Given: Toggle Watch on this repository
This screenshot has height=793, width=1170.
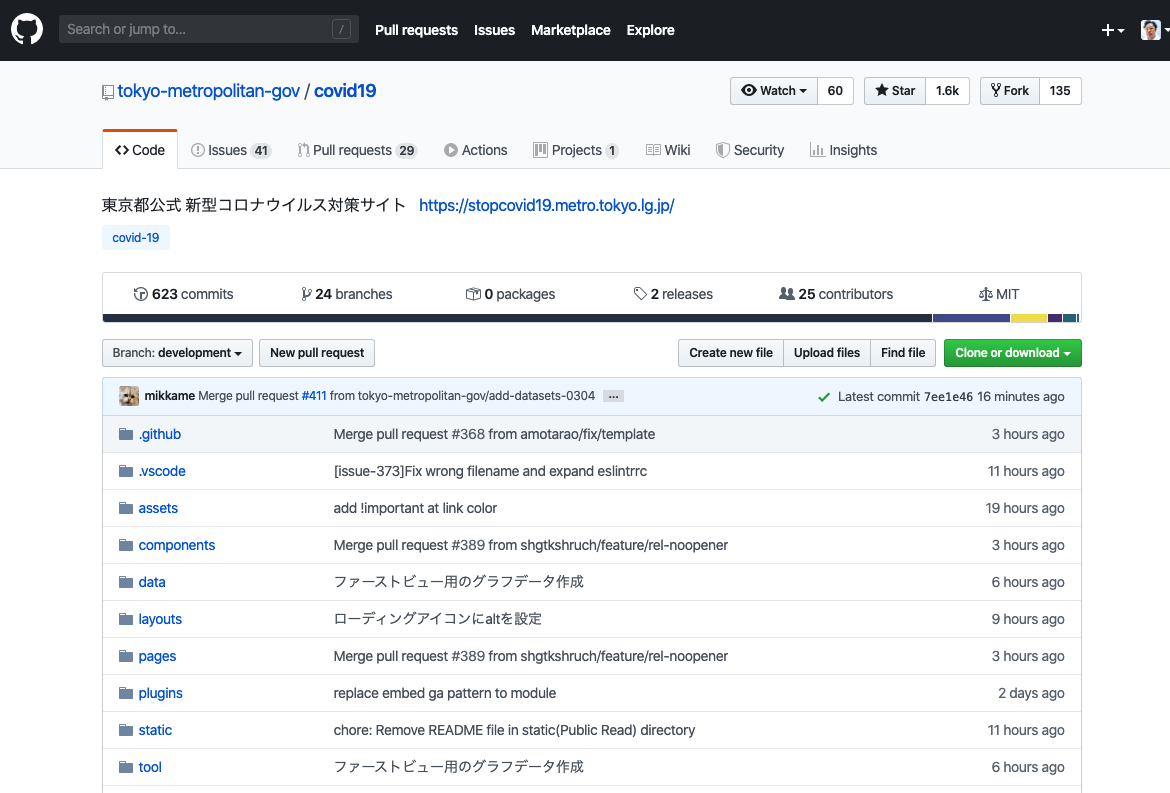Looking at the screenshot, I should coord(774,91).
